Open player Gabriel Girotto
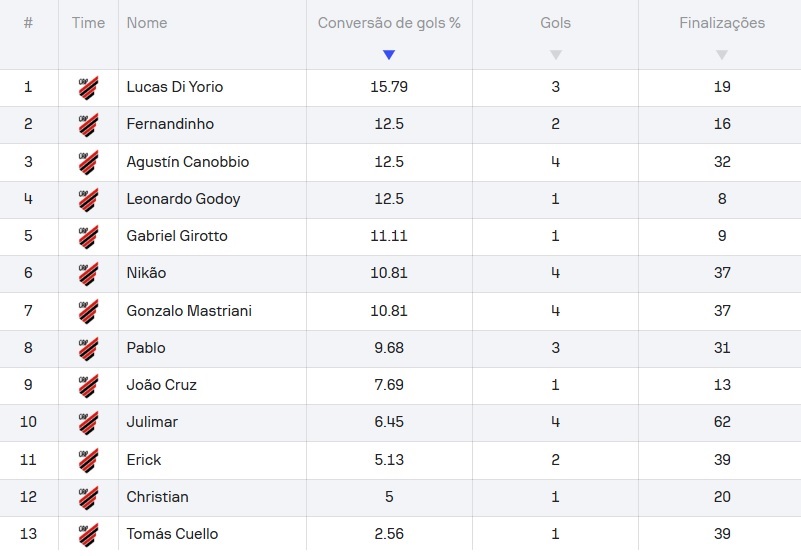Image resolution: width=801 pixels, height=556 pixels. tap(177, 236)
